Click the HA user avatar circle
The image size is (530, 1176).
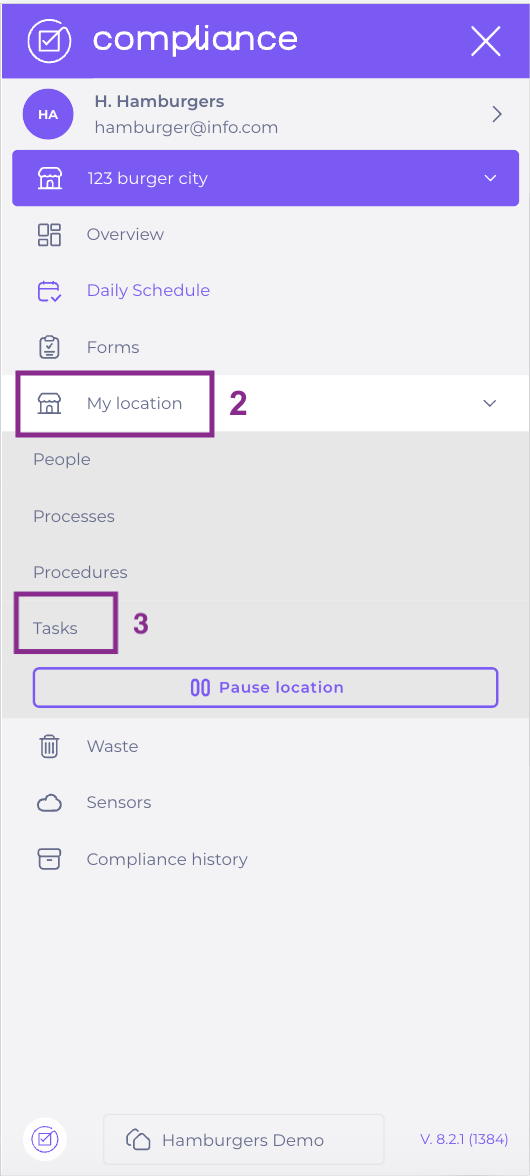[48, 114]
